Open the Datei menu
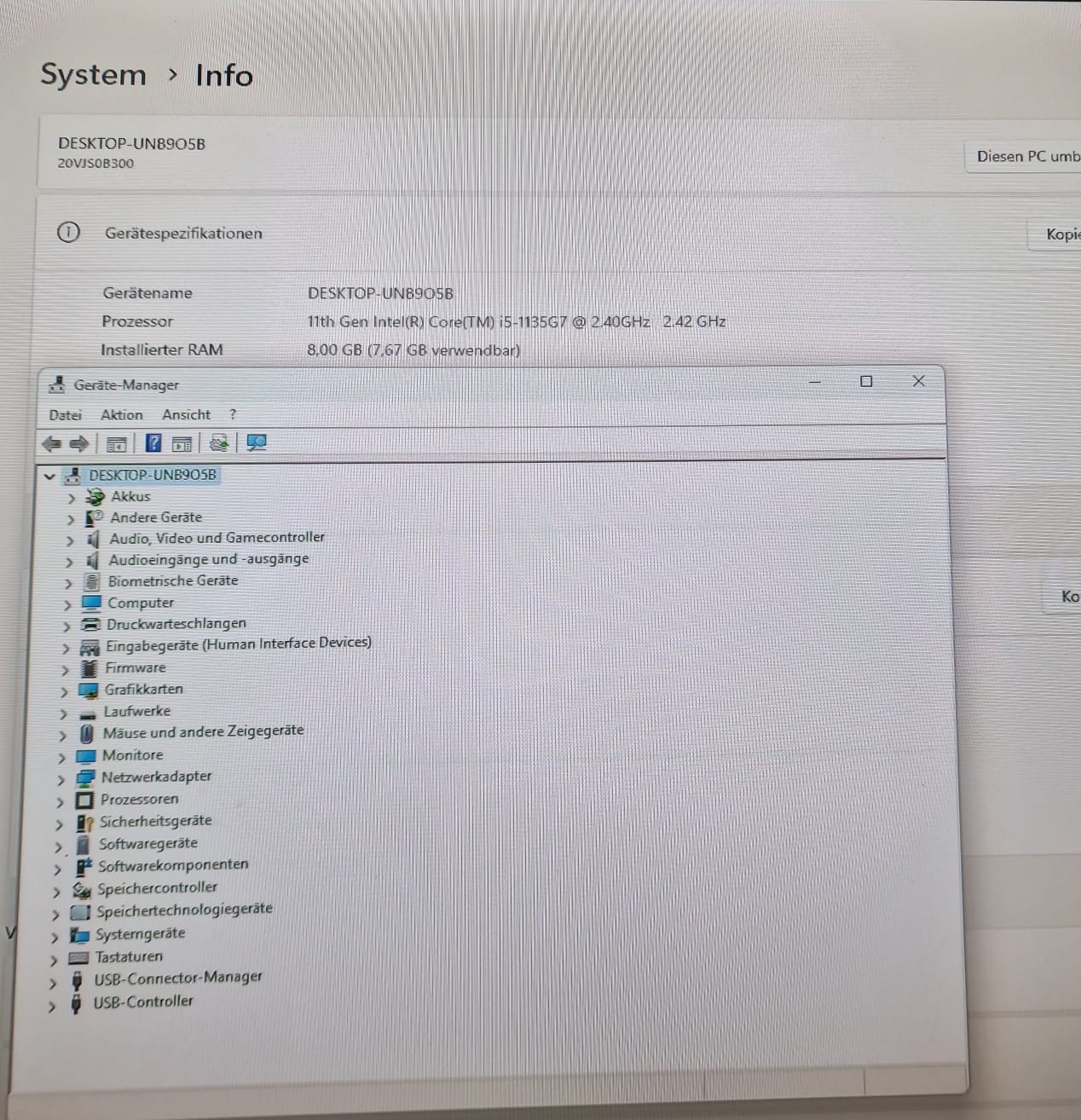The height and width of the screenshot is (1120, 1081). pos(65,415)
